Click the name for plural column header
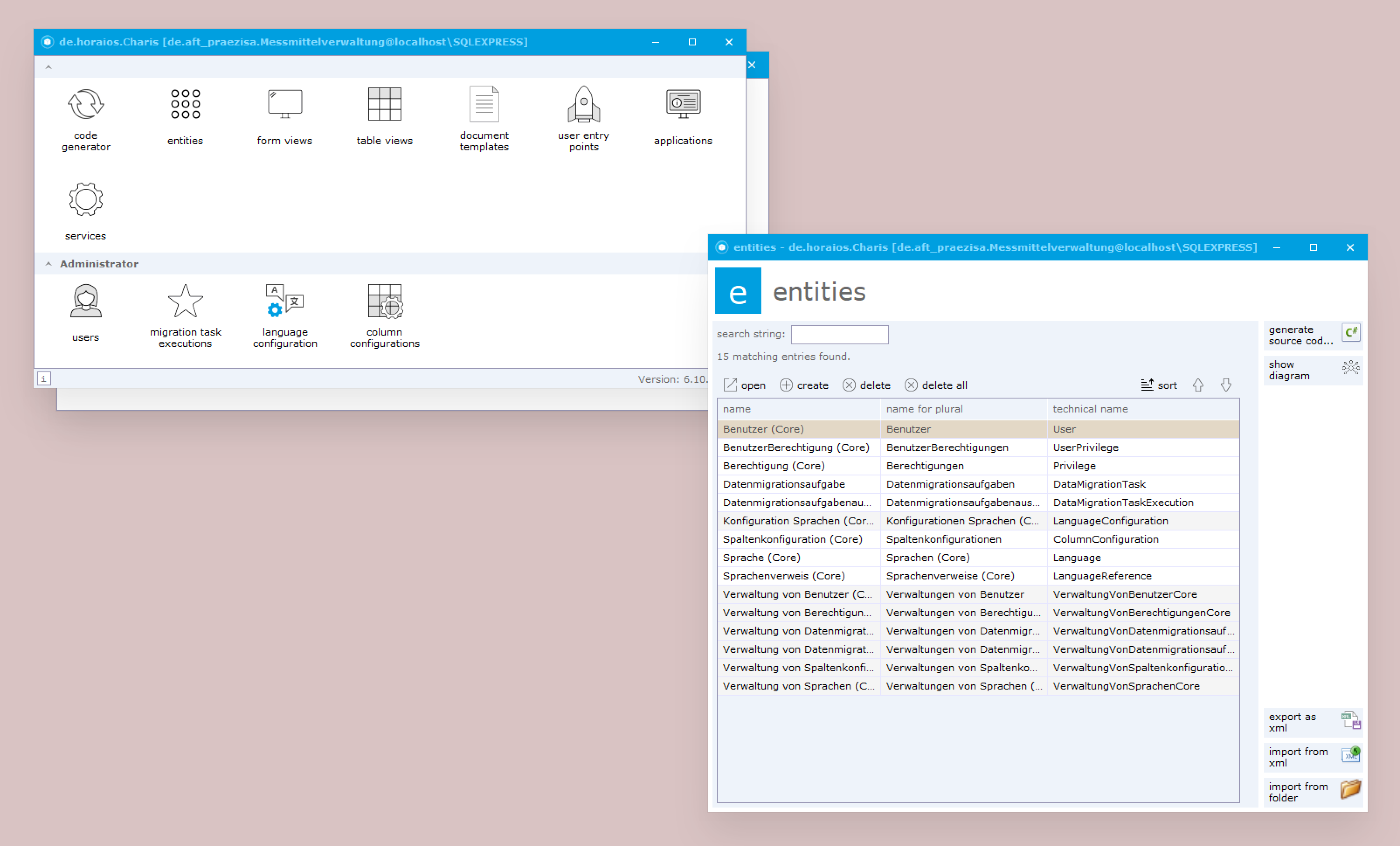 (964, 409)
